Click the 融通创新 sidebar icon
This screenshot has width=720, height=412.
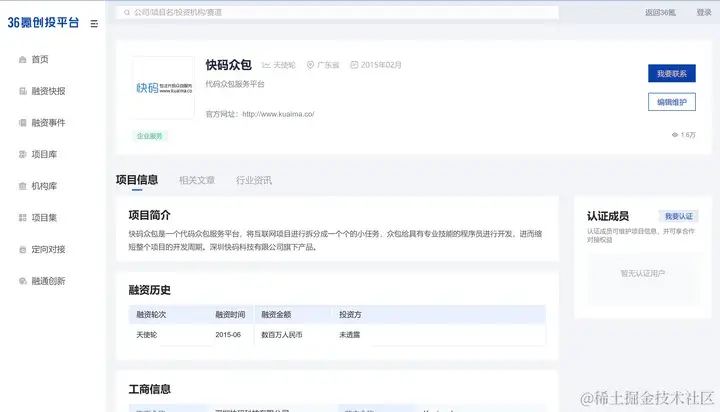(x=22, y=281)
